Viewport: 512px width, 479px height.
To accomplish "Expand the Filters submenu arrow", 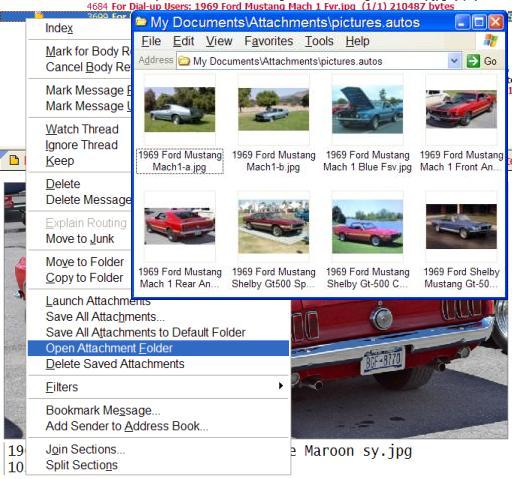I will 281,386.
